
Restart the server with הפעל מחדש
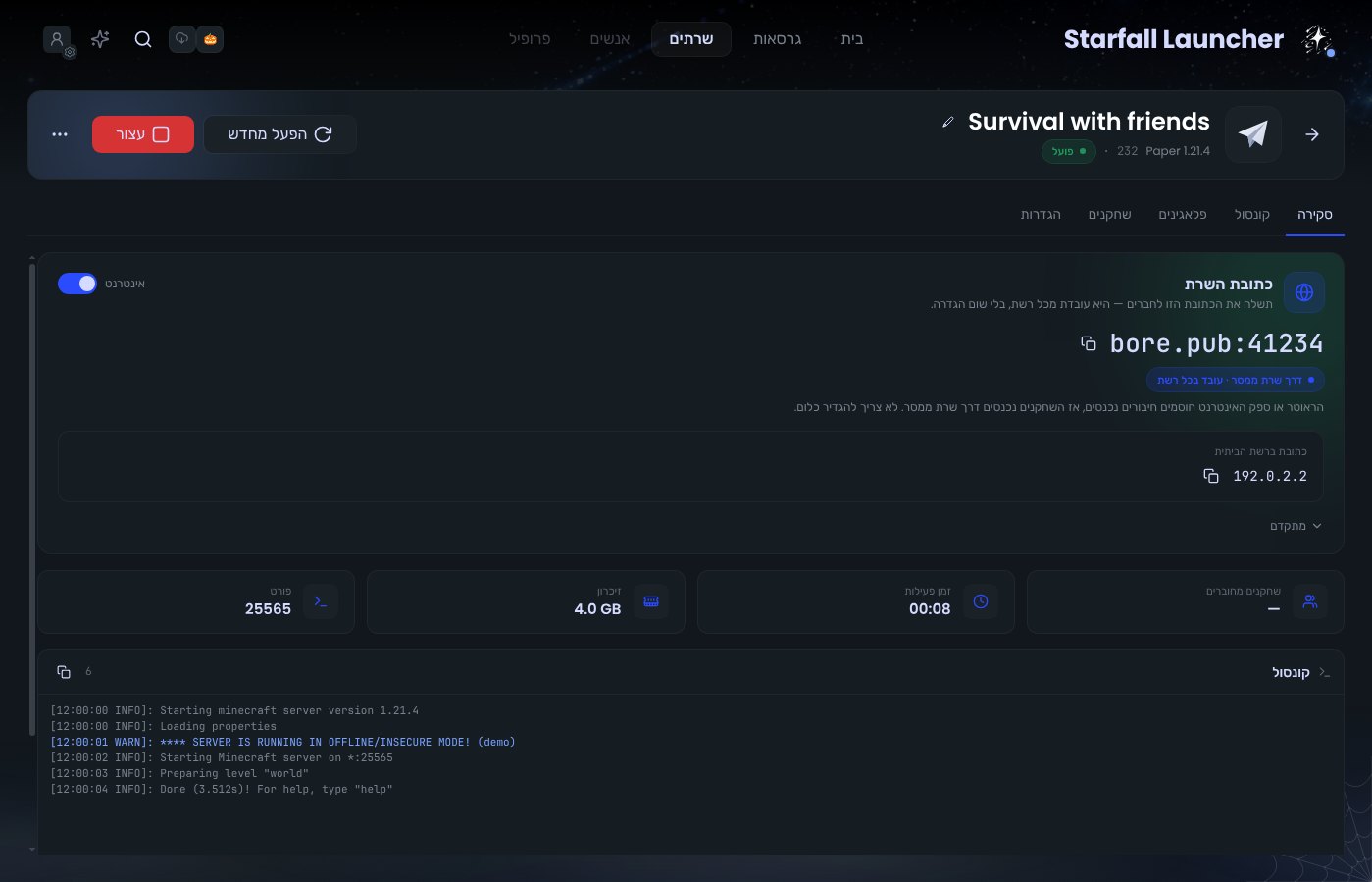[279, 134]
